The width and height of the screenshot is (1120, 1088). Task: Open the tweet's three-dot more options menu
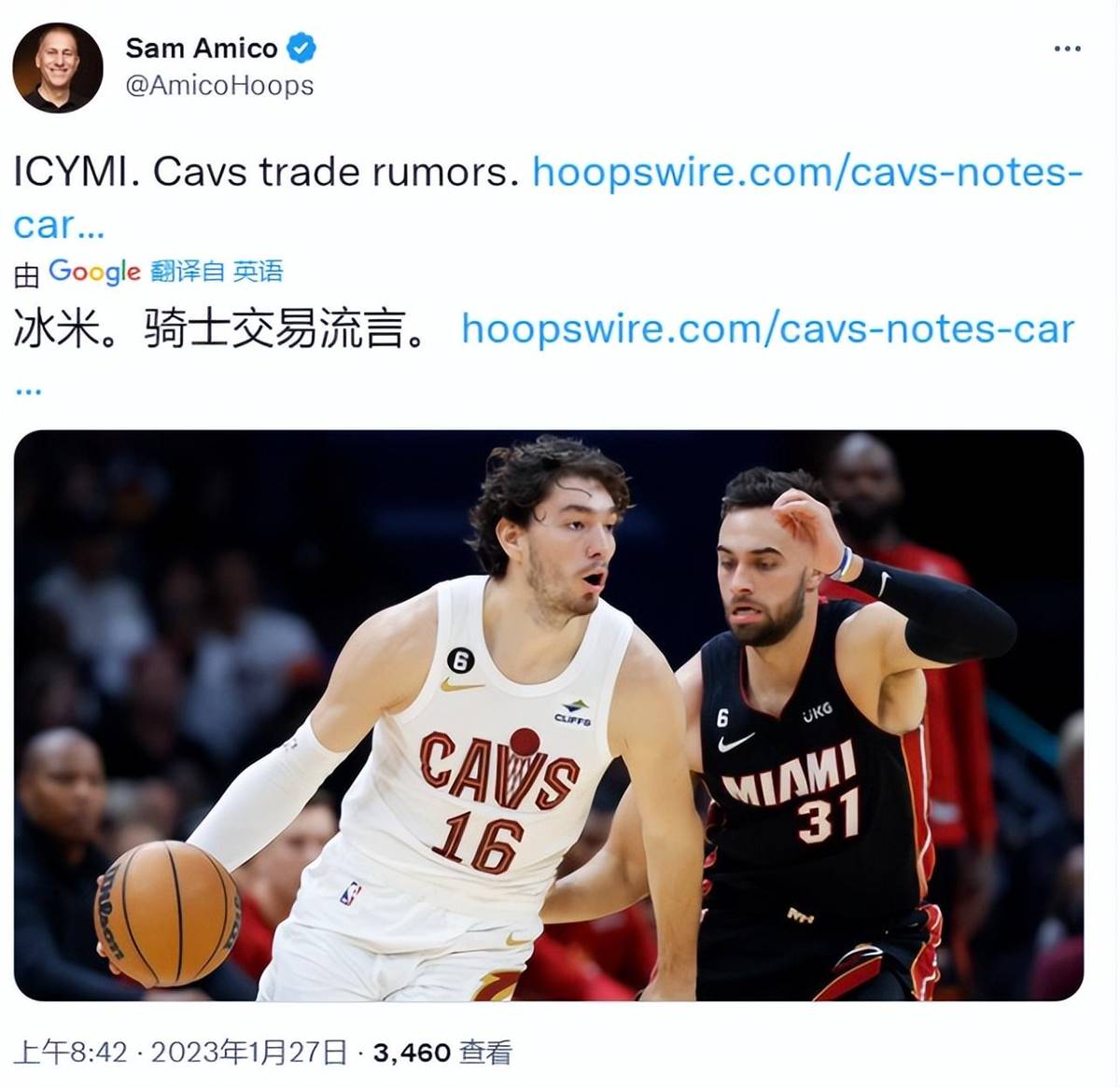(x=1067, y=48)
